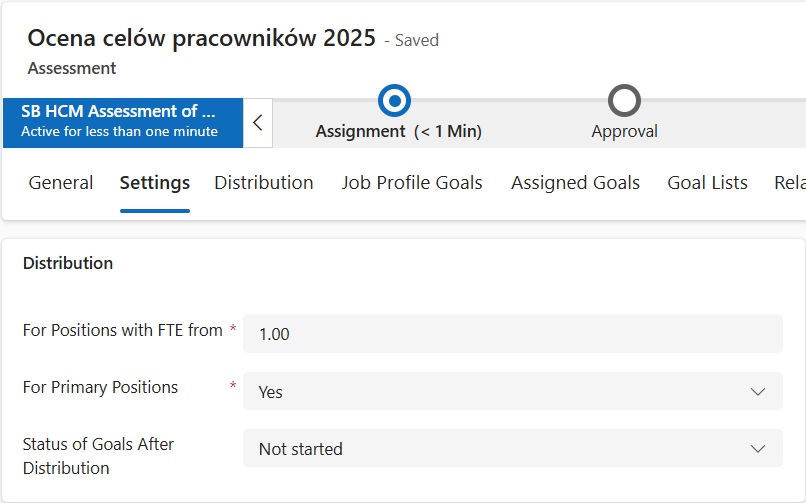Click the Approval stage circle icon

tap(624, 100)
